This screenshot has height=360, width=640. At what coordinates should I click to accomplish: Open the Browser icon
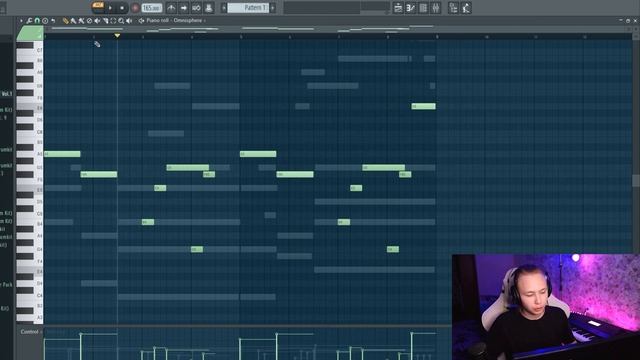pos(453,8)
